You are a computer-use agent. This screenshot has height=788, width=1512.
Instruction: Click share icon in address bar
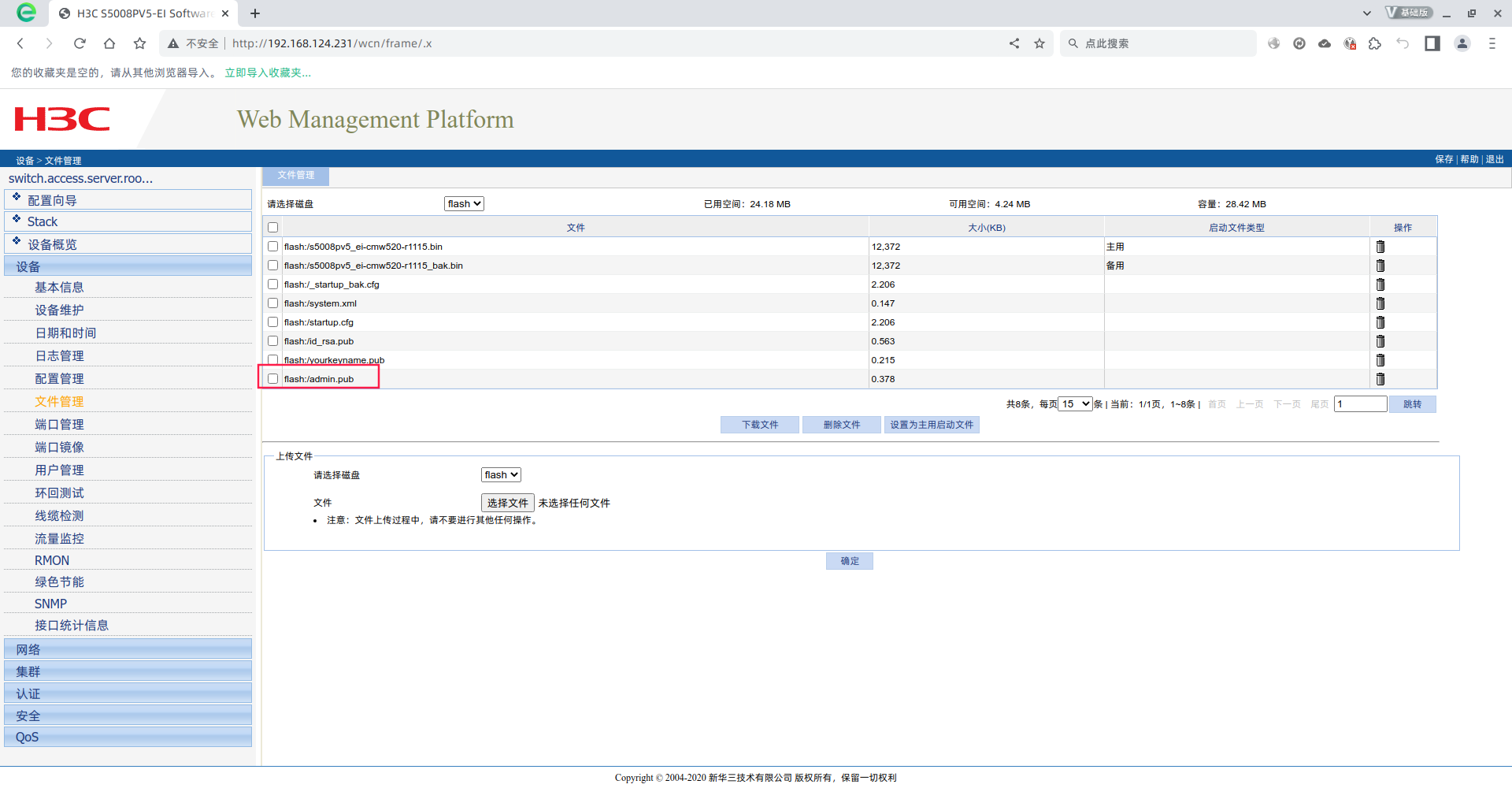(x=1014, y=43)
